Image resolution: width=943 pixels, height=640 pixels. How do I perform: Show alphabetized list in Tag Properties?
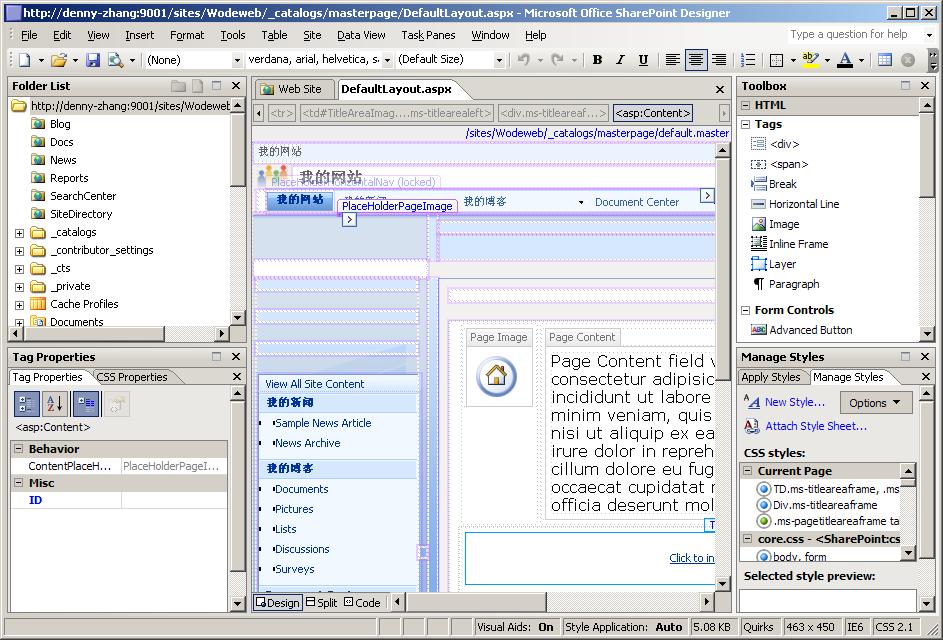[55, 404]
